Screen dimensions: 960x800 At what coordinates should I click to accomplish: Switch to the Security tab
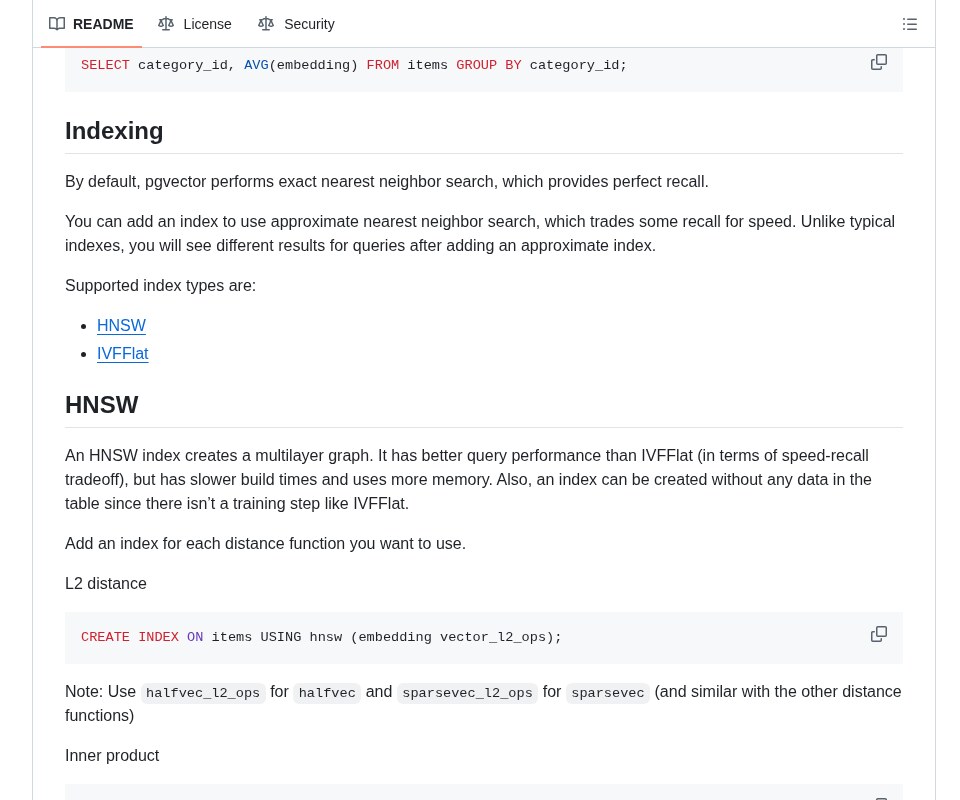296,24
